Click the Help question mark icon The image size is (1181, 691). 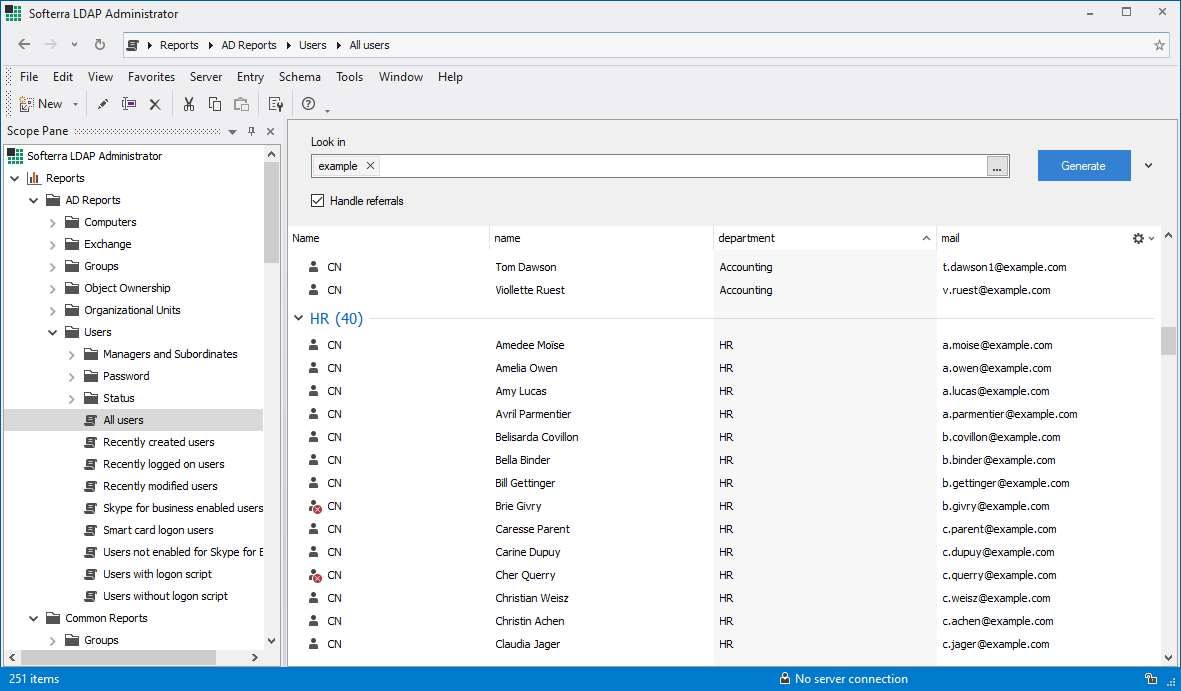(x=309, y=104)
